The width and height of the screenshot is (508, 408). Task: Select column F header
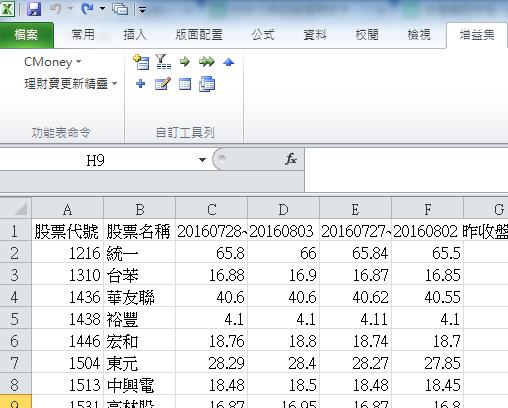click(x=428, y=209)
